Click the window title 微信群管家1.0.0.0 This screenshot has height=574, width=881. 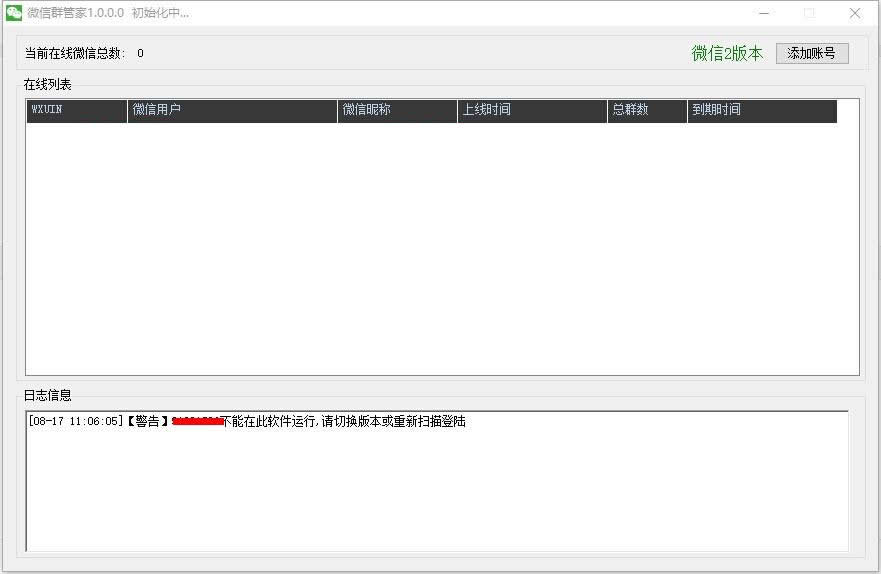[76, 13]
